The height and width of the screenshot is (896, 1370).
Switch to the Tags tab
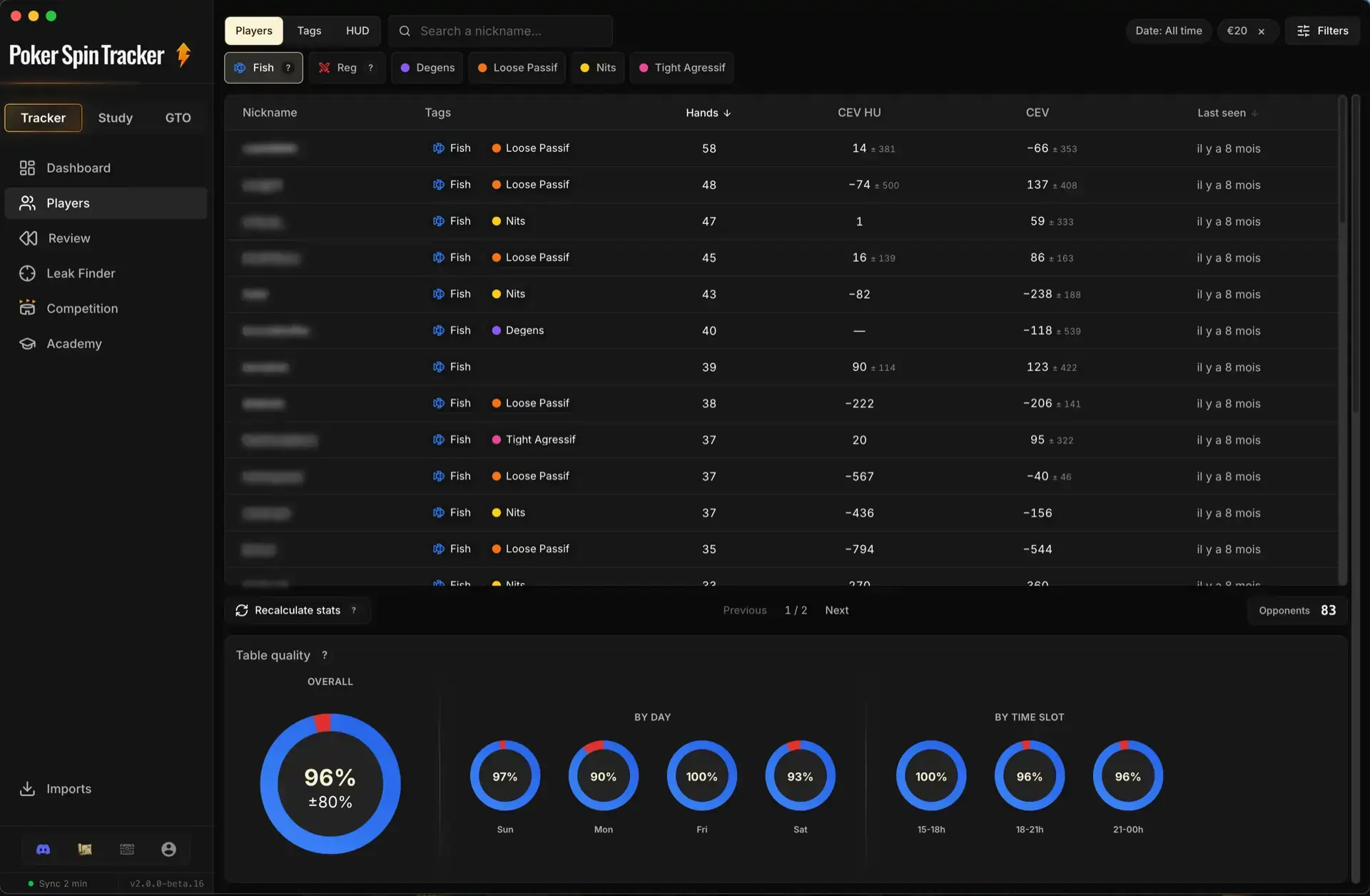(x=309, y=31)
